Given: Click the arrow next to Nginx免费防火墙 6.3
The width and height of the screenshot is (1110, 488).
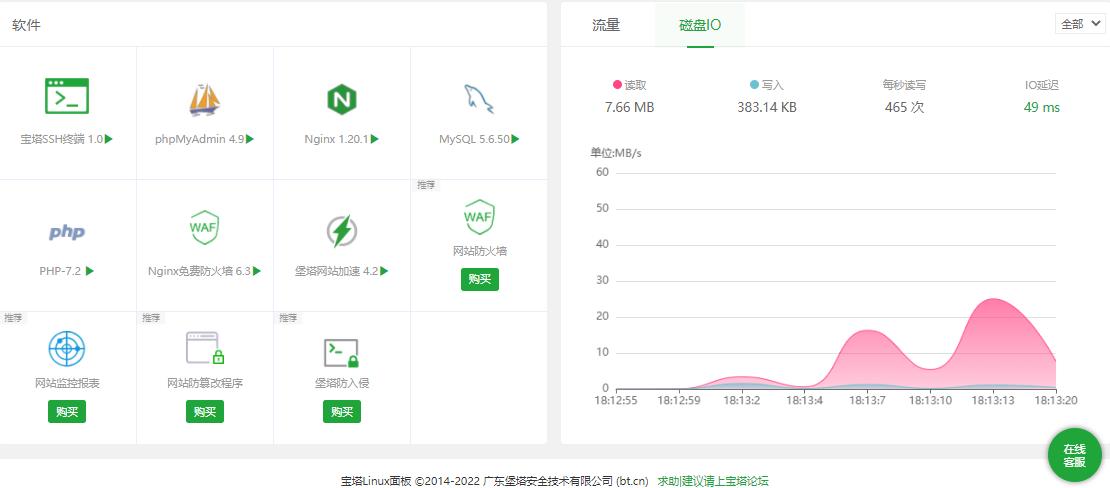Looking at the screenshot, I should [x=257, y=271].
